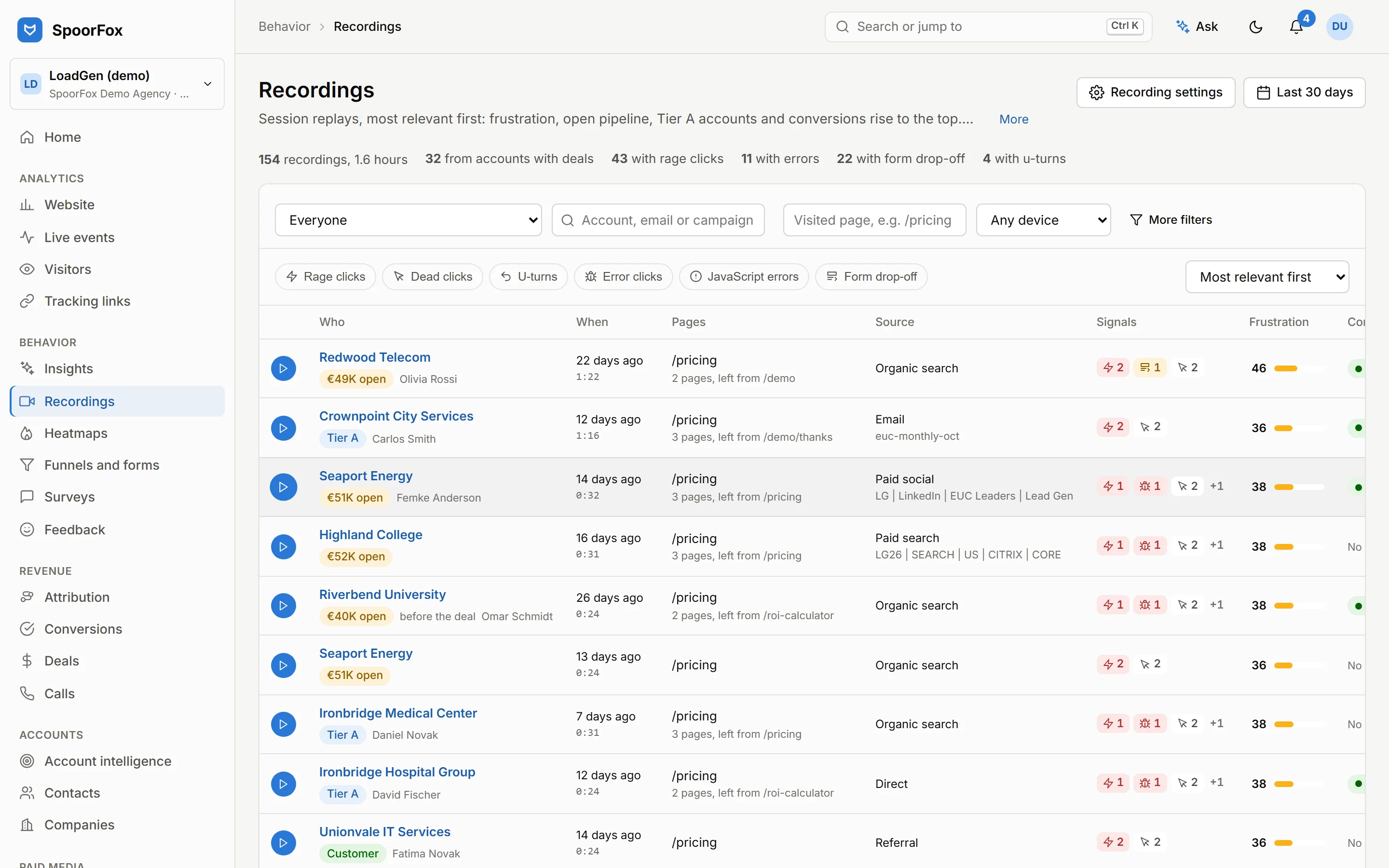
Task: Toggle the JavaScript errors filter chip
Action: (x=744, y=277)
